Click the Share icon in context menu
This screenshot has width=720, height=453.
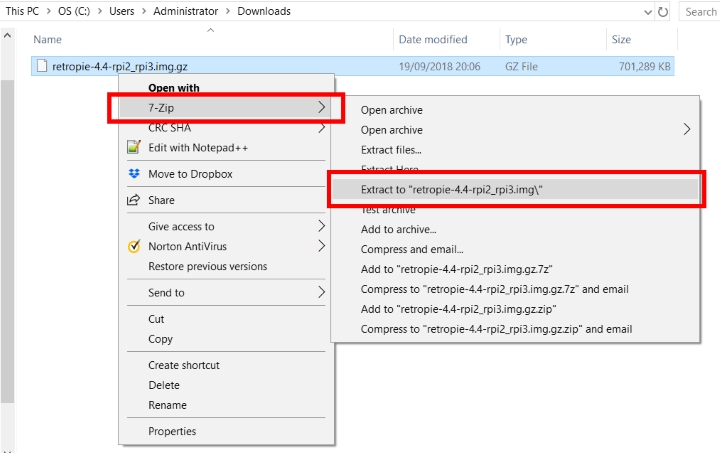point(133,200)
